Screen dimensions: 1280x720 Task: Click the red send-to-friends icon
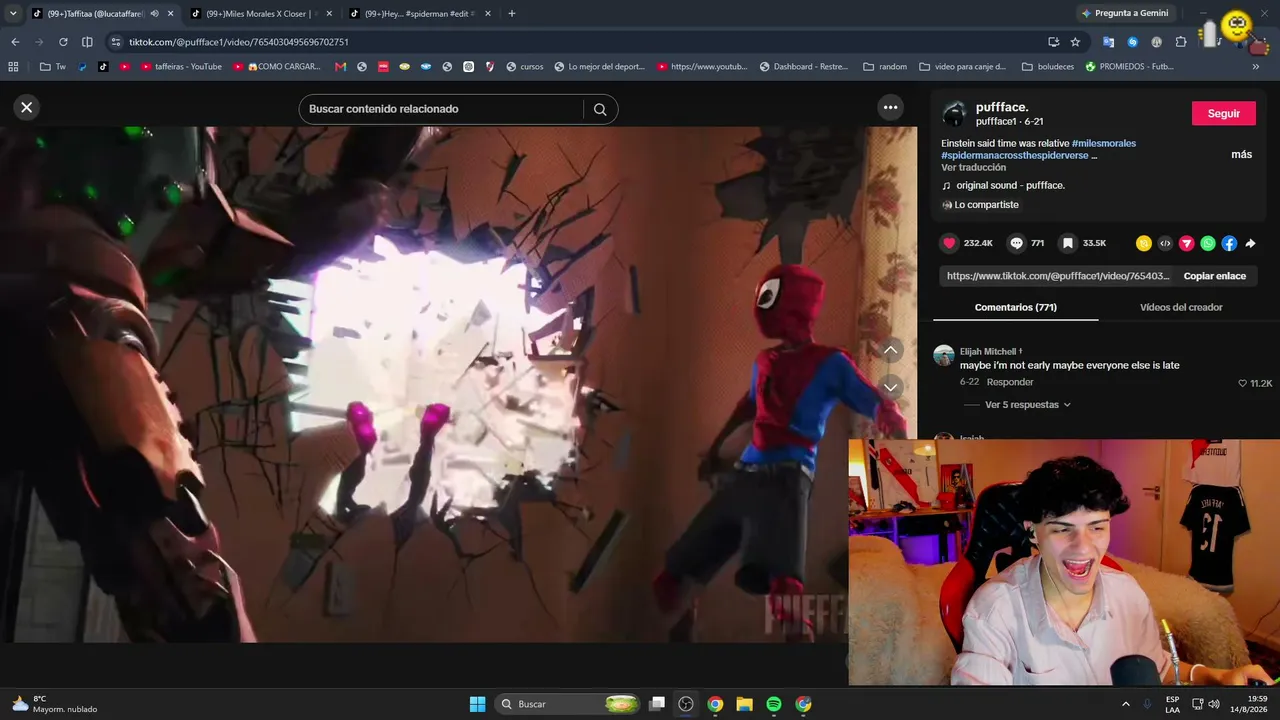point(1187,243)
